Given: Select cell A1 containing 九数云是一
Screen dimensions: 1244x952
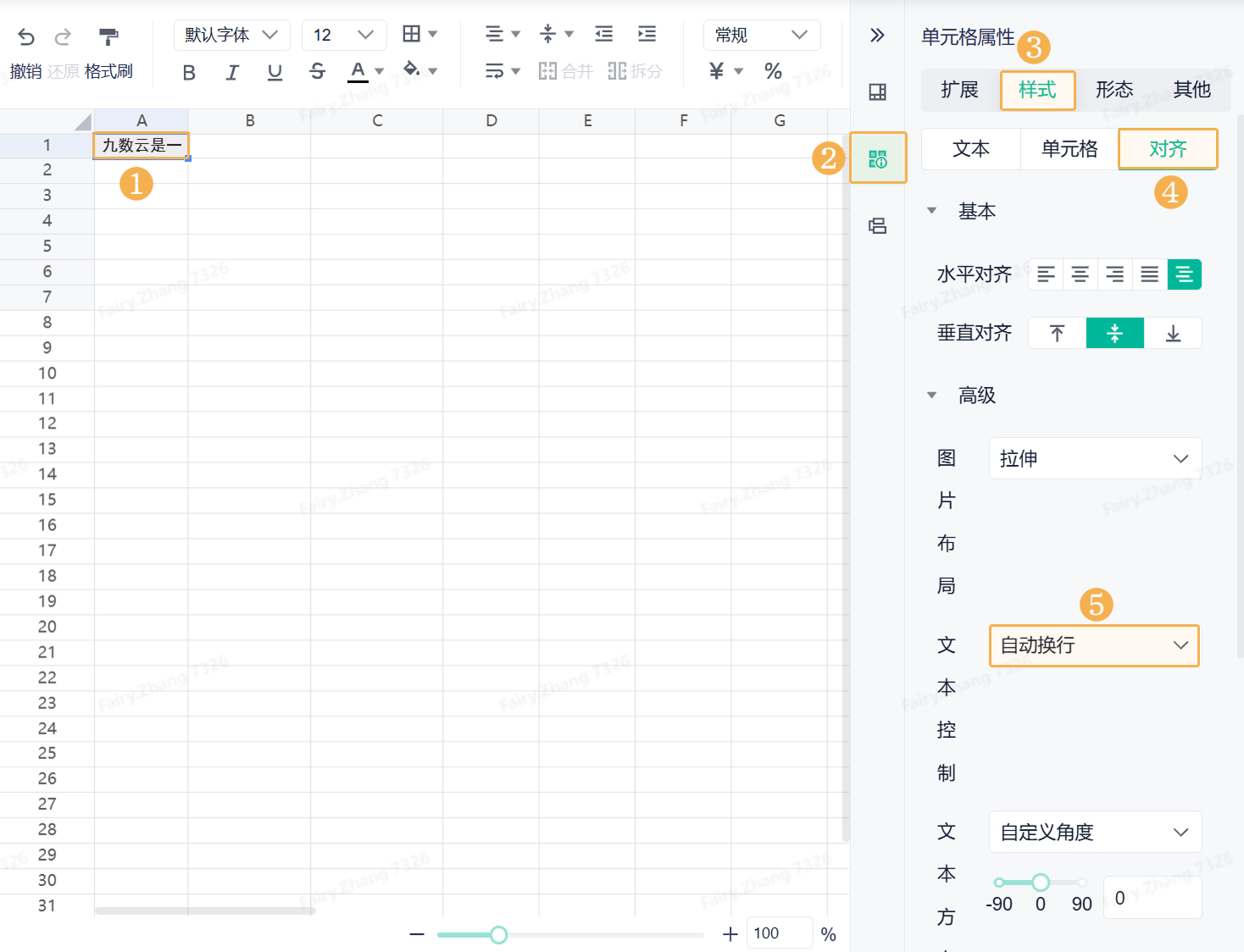Looking at the screenshot, I should [x=142, y=146].
